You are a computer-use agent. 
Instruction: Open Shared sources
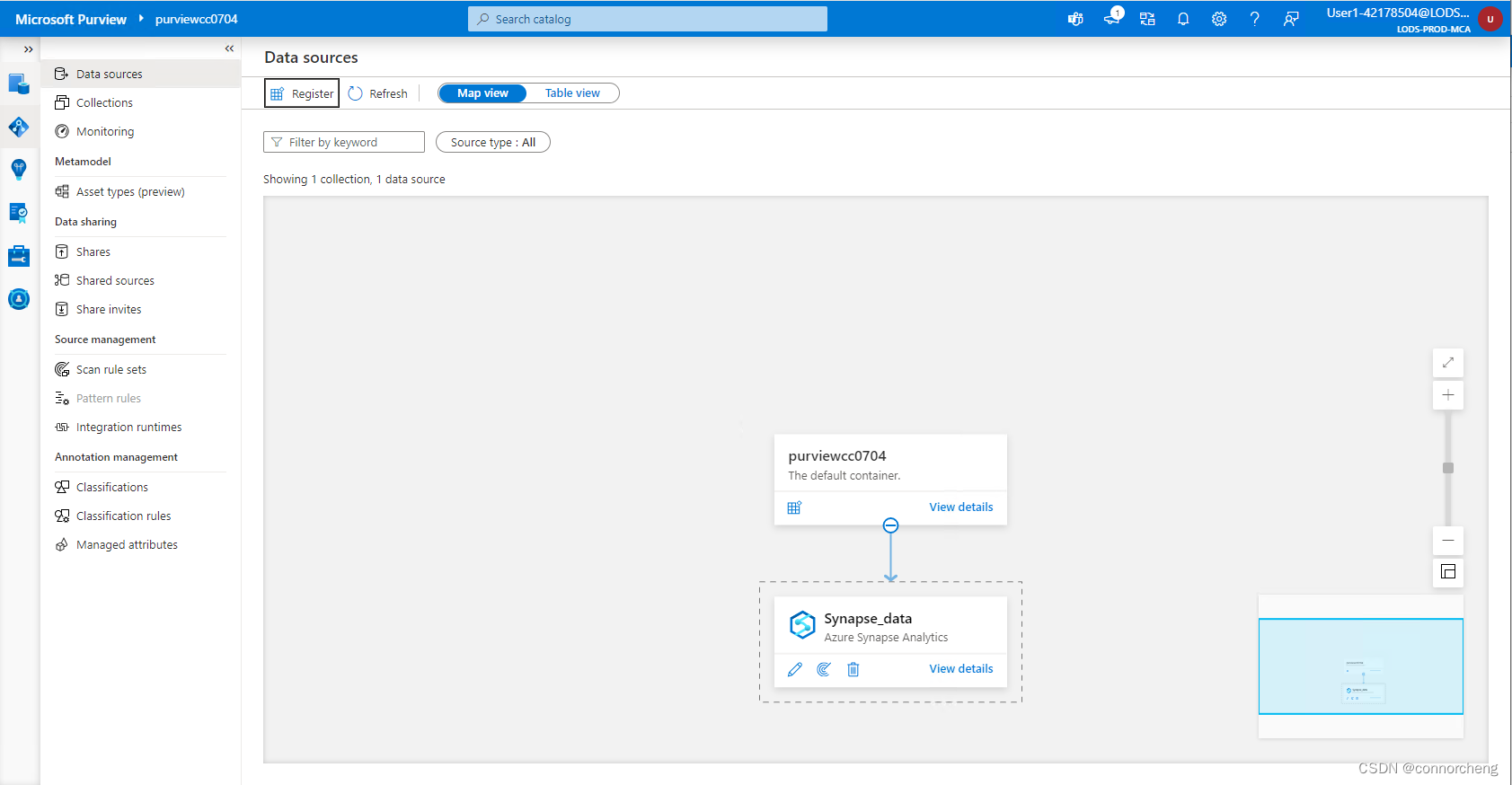pyautogui.click(x=141, y=280)
